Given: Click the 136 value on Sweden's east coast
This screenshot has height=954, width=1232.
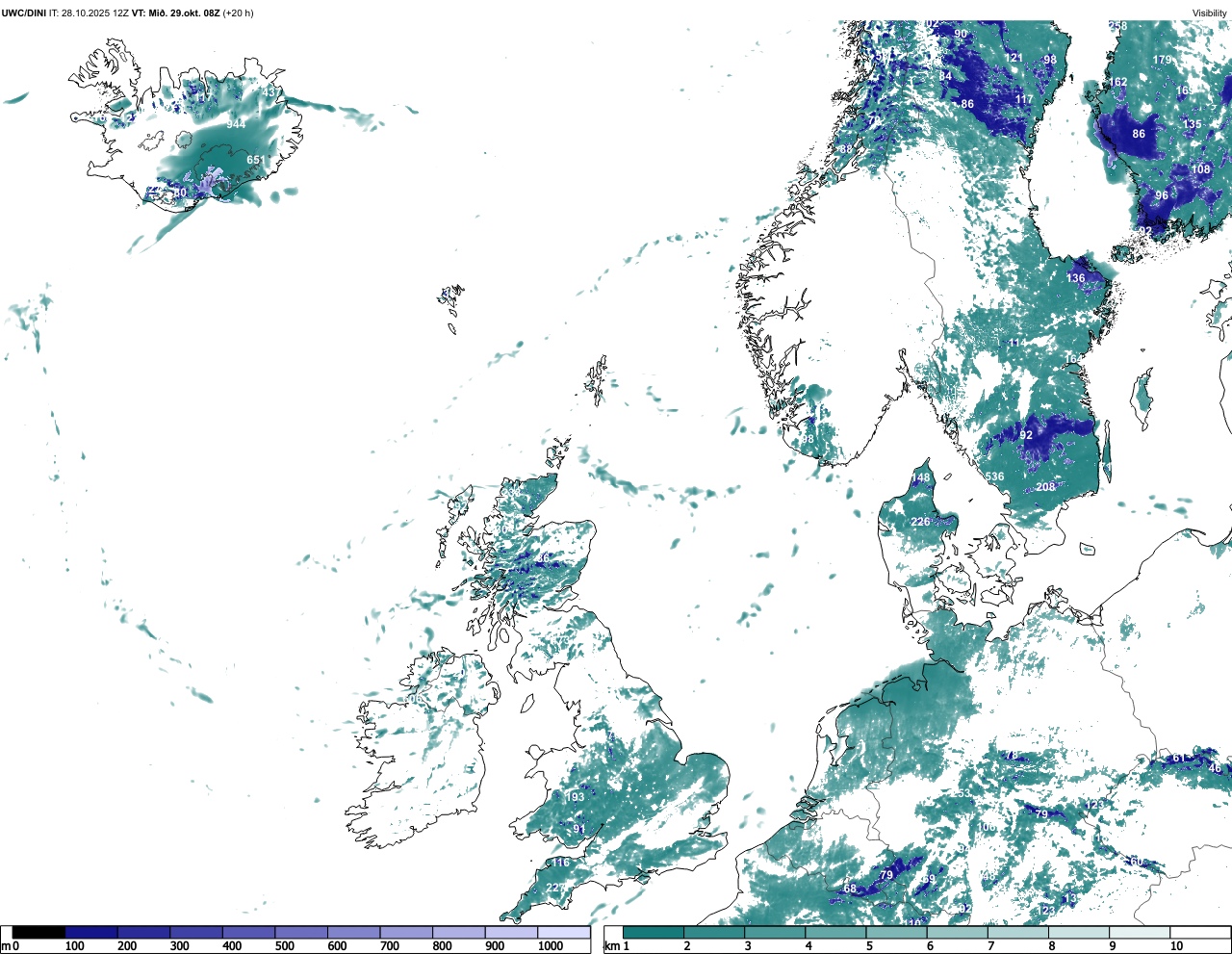Looking at the screenshot, I should tap(1076, 278).
